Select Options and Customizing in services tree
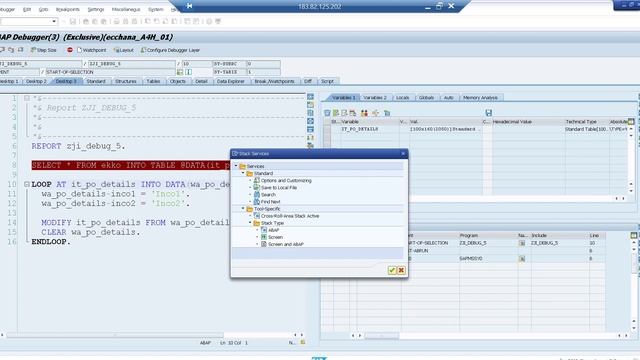Viewport: 640px width, 360px height. tap(286, 180)
